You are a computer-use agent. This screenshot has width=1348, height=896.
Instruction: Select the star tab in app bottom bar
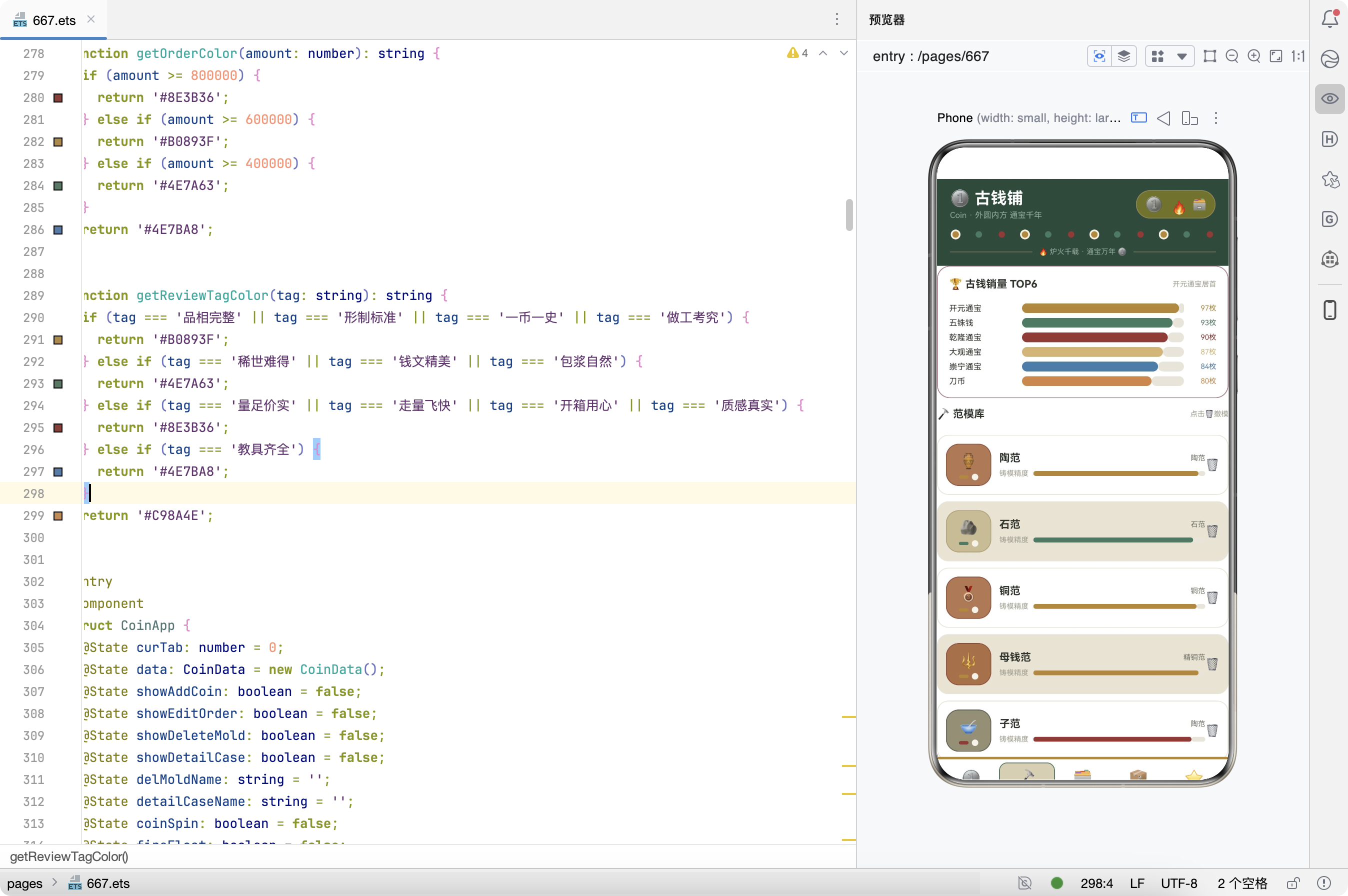(x=1193, y=774)
